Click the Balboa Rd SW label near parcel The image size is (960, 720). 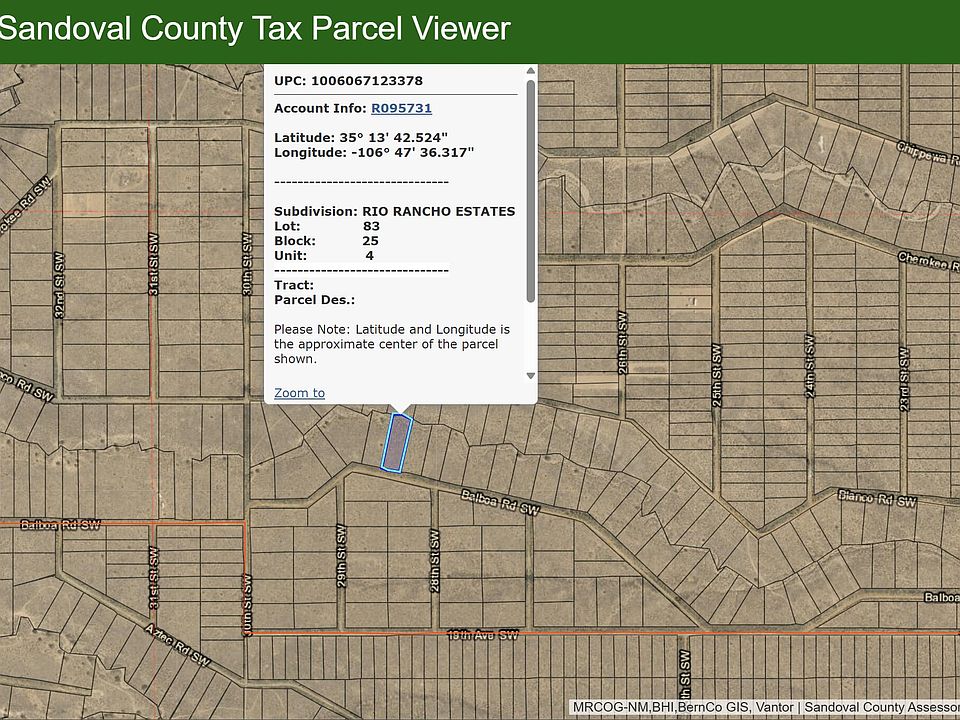tap(500, 503)
